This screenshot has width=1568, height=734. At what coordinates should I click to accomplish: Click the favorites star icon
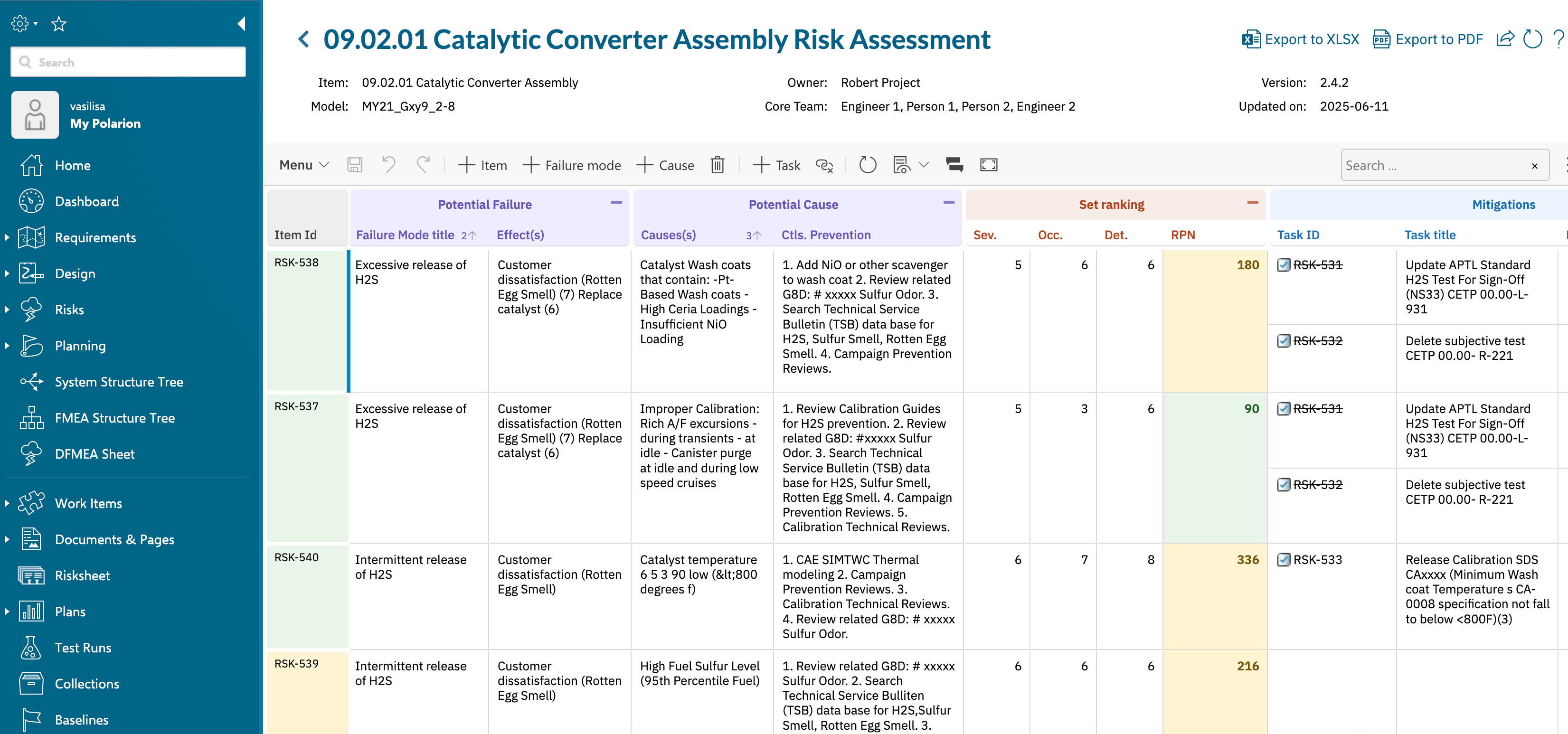pyautogui.click(x=58, y=24)
